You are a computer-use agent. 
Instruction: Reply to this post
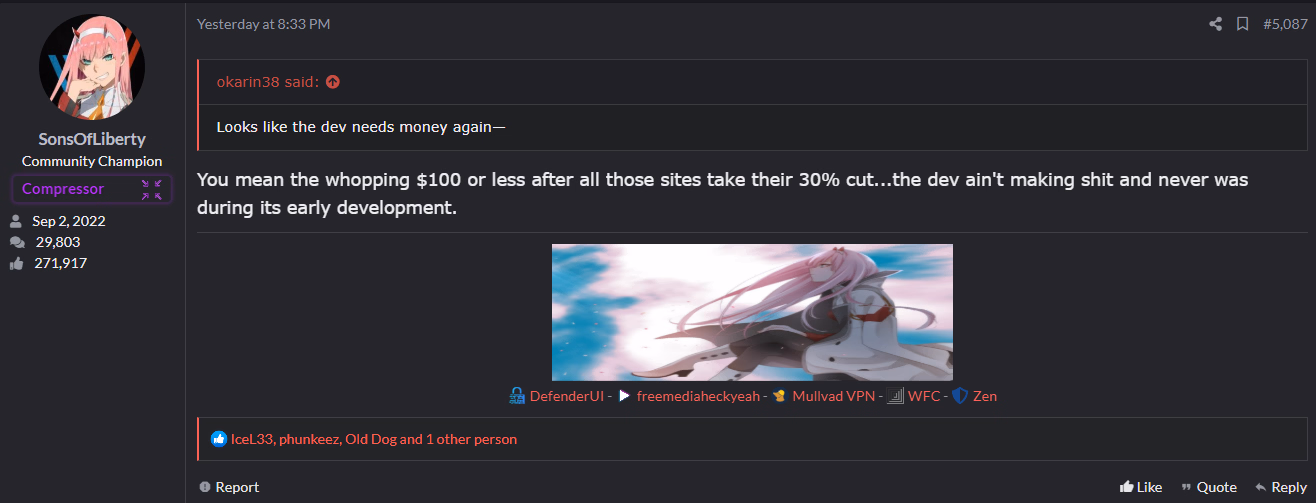click(1281, 487)
